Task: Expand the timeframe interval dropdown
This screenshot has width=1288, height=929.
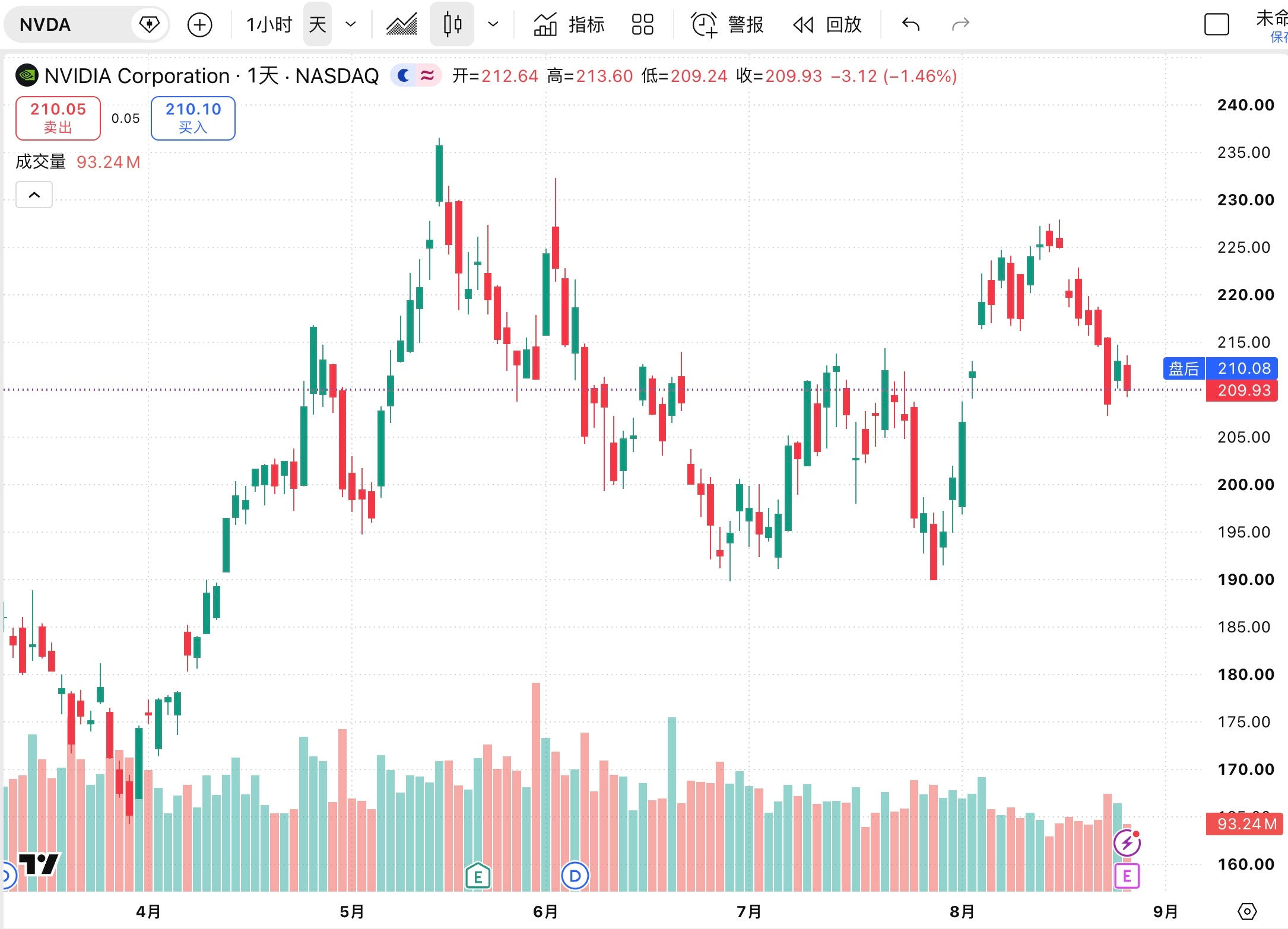Action: [351, 25]
